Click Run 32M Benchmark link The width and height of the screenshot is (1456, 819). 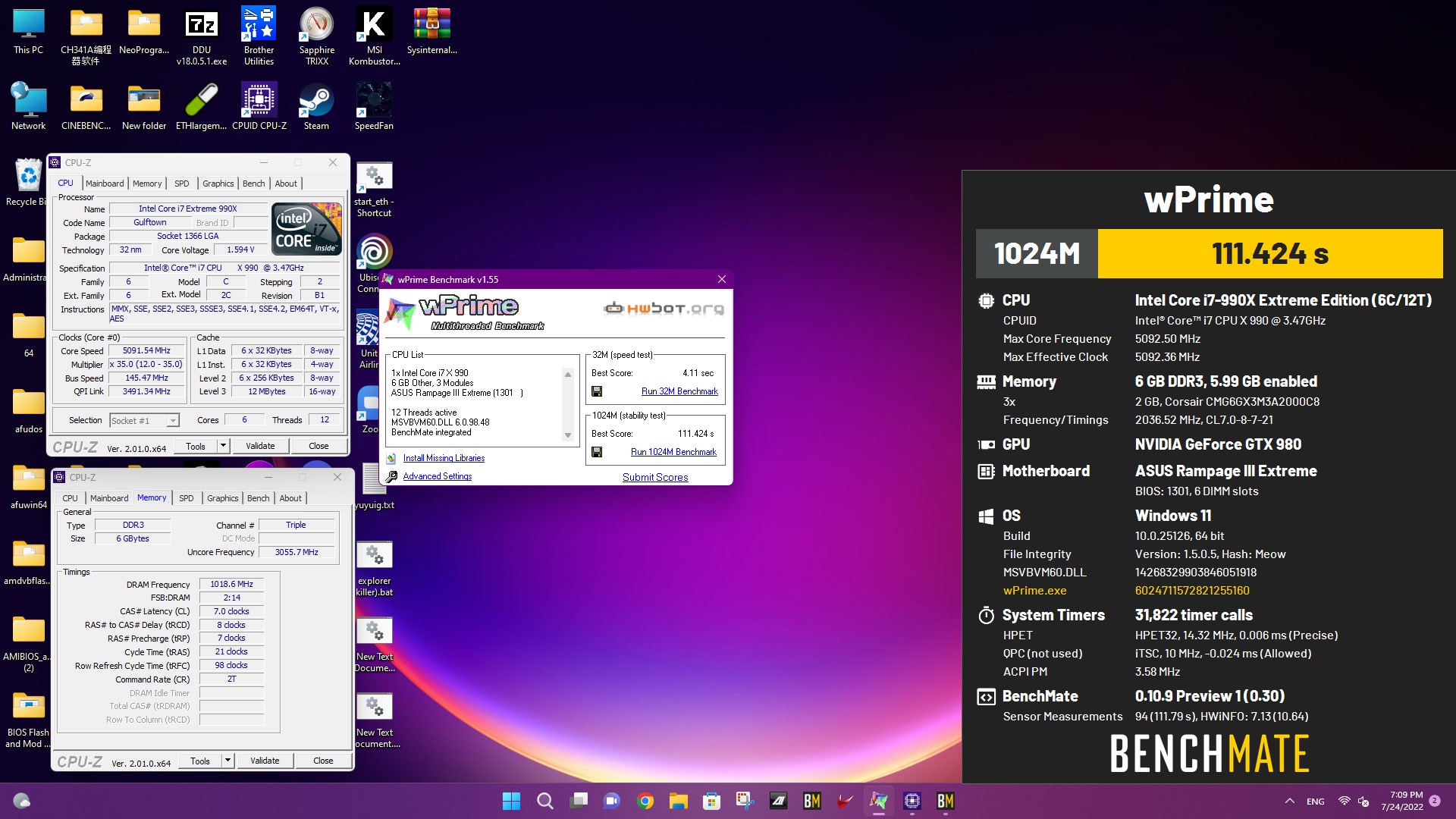679,391
